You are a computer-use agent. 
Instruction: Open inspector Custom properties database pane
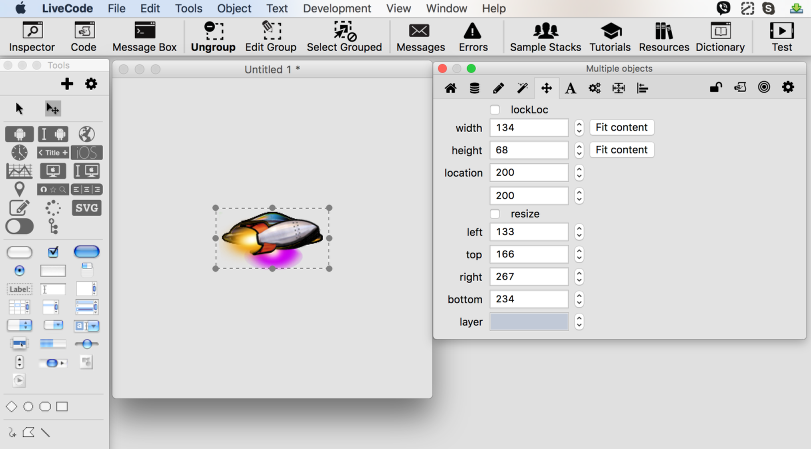pyautogui.click(x=474, y=88)
